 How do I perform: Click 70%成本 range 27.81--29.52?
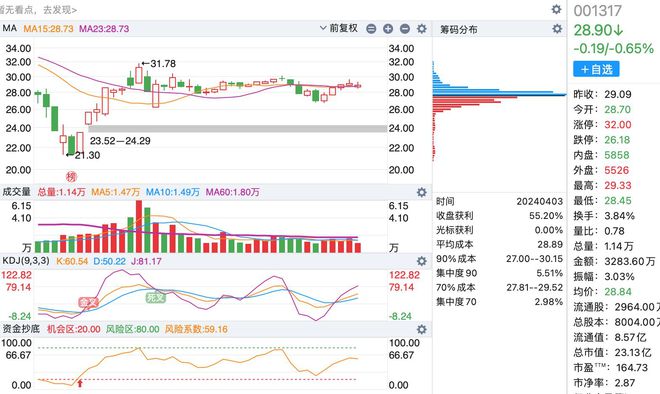pyautogui.click(x=535, y=288)
